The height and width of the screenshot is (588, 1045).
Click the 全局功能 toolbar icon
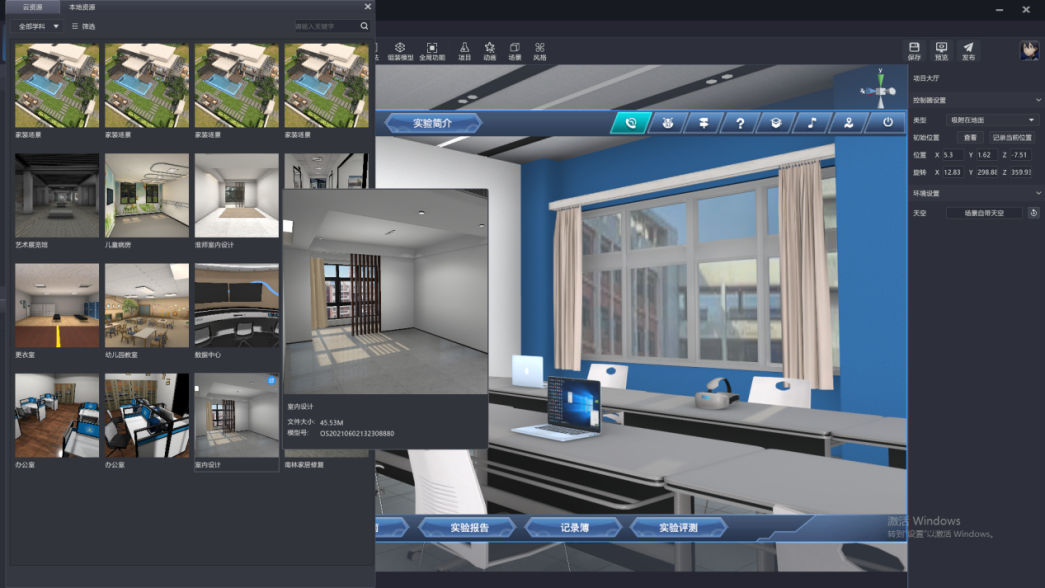click(x=432, y=51)
